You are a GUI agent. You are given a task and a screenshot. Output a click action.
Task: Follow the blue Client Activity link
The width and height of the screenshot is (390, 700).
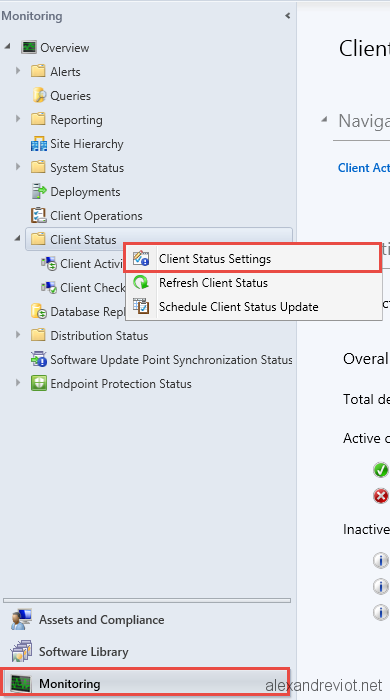[364, 168]
